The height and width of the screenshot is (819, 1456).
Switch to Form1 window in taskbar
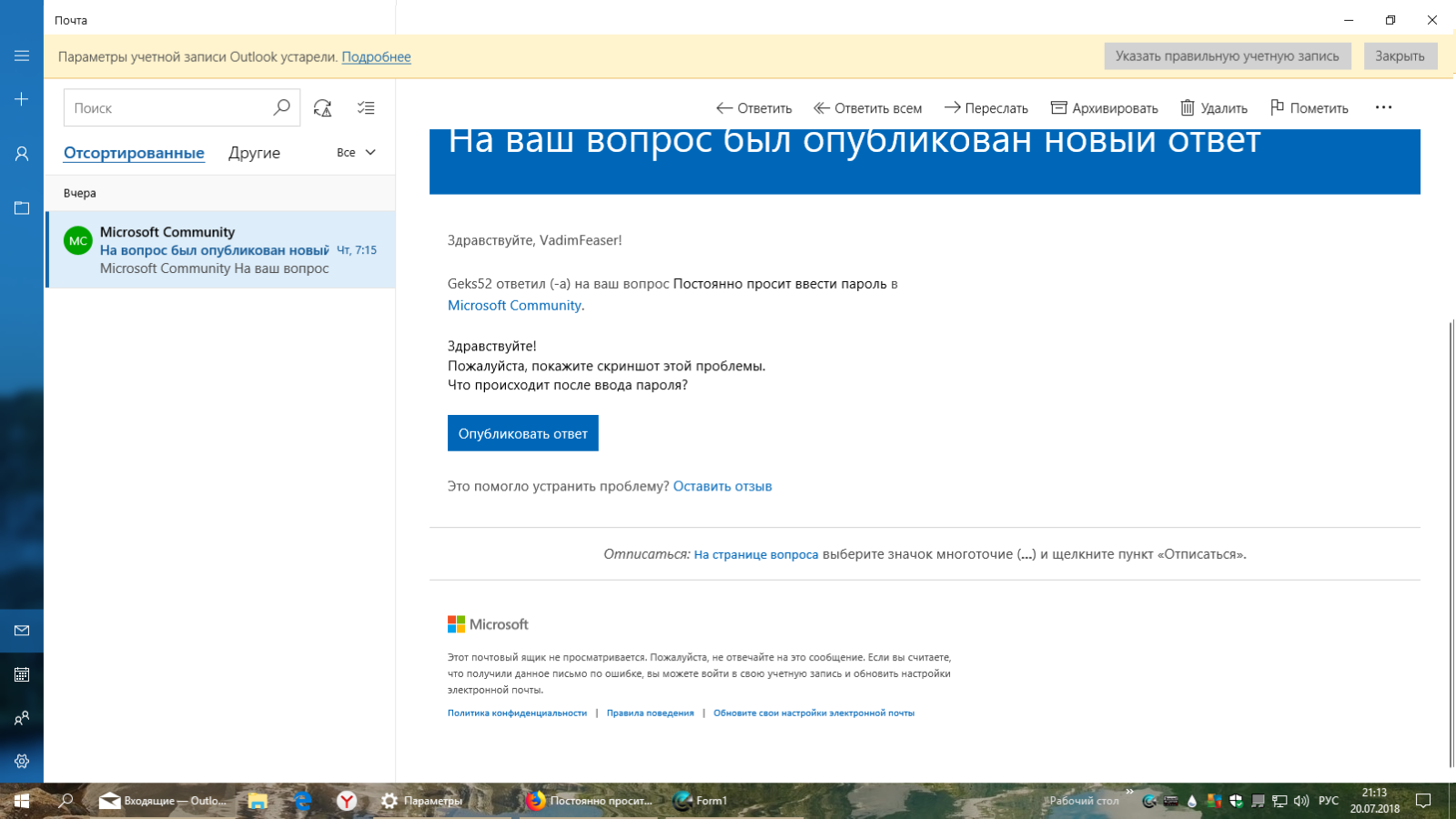701,801
